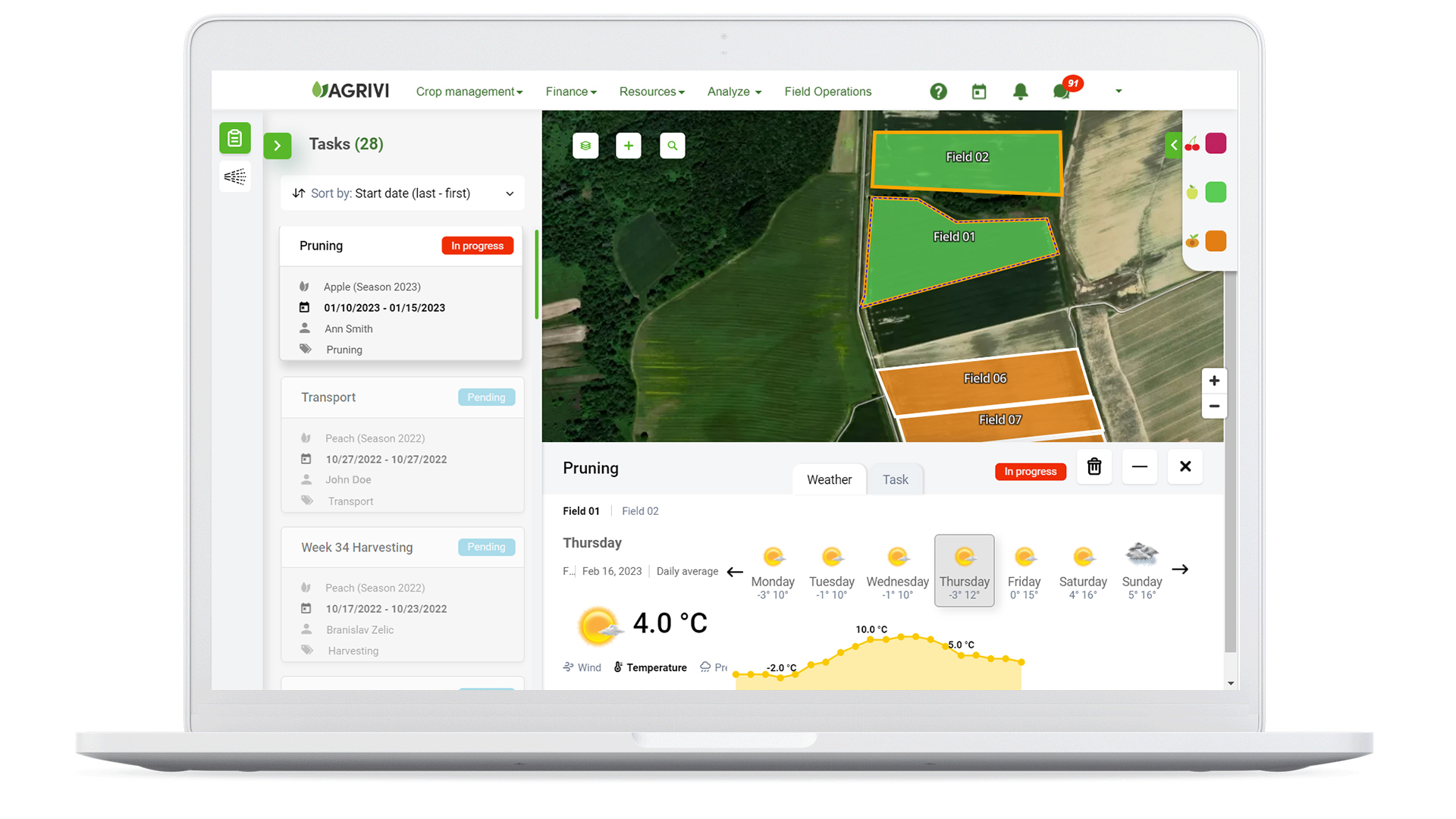
Task: Open the notifications bell
Action: pos(1020,91)
